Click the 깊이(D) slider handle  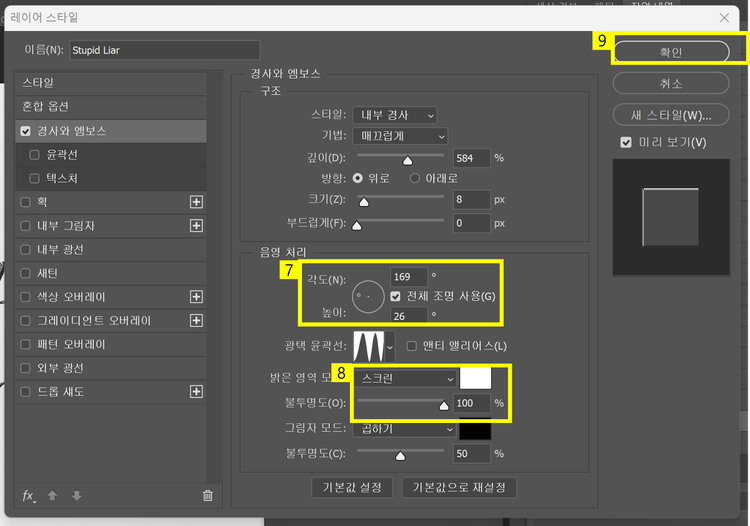pos(408,161)
